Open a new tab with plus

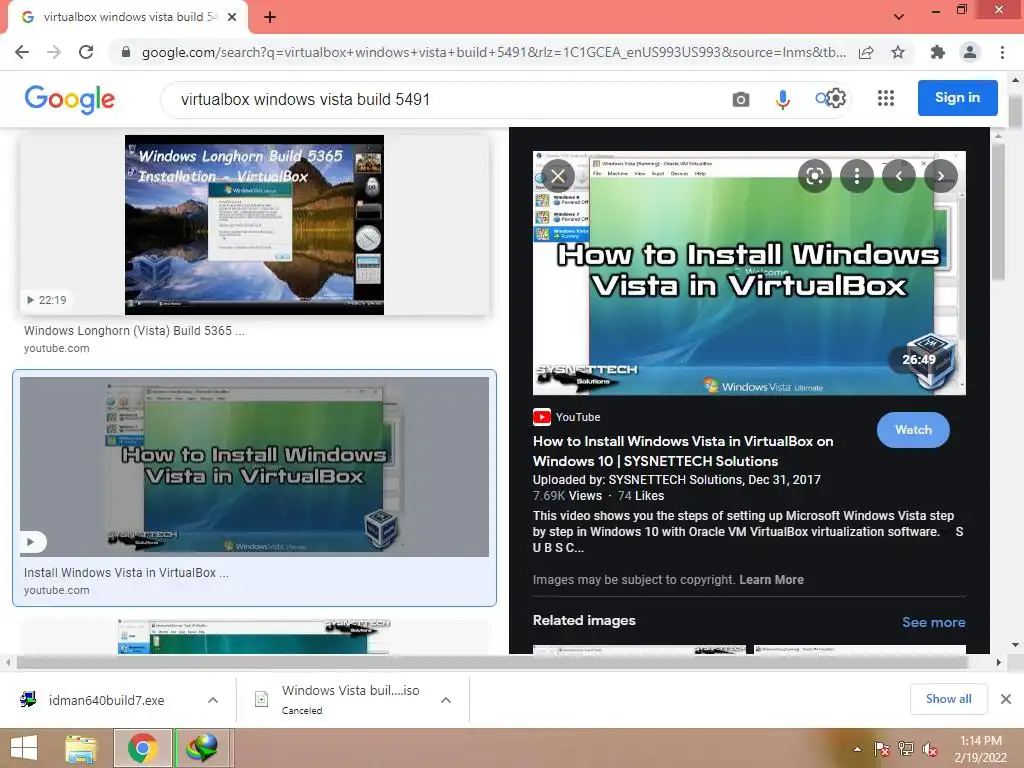(x=270, y=17)
